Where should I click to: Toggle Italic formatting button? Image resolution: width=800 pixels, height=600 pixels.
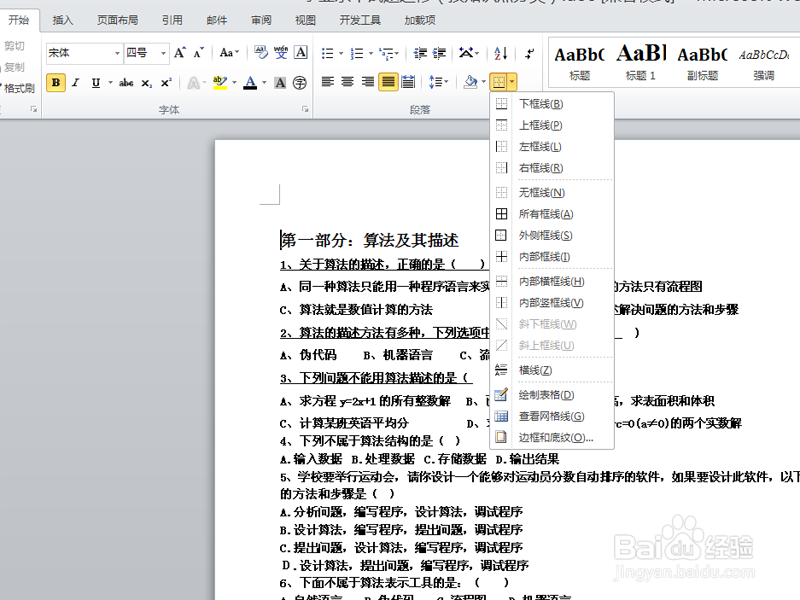tap(76, 83)
